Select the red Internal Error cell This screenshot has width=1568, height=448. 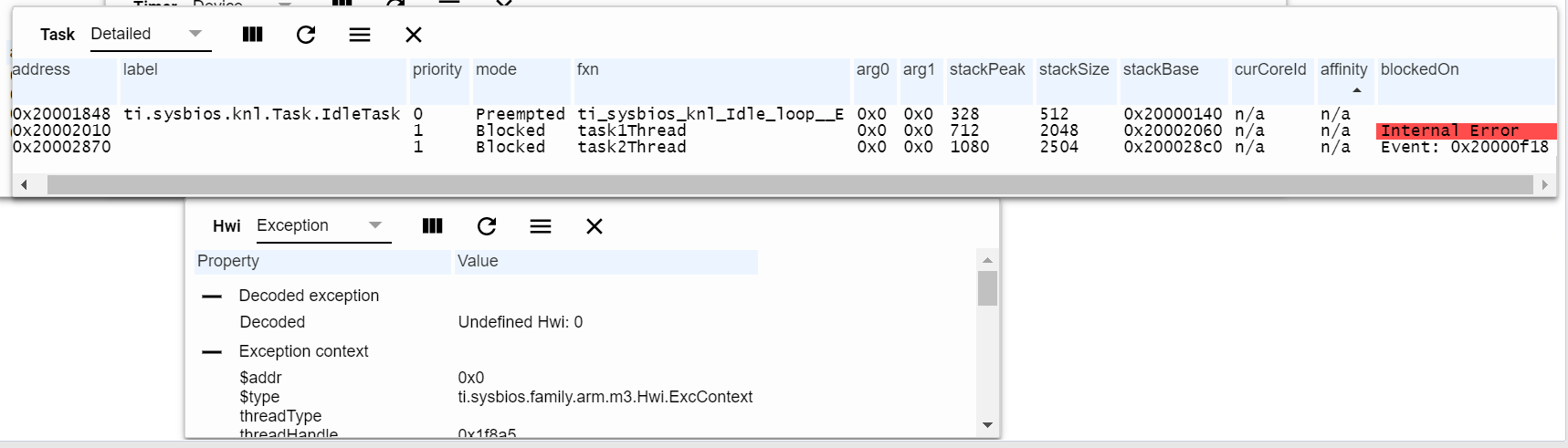click(x=1465, y=131)
